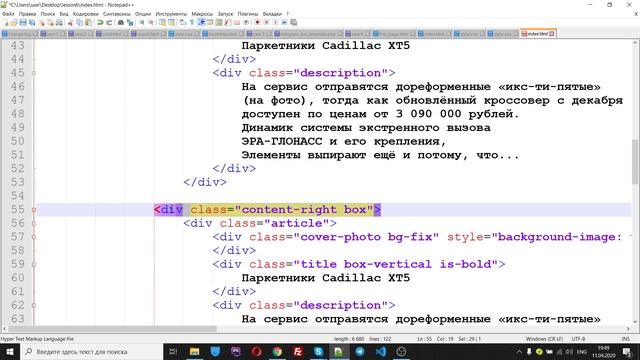This screenshot has height=360, width=640.
Task: Click the Zoom Out toolbar icon
Action: [x=151, y=22]
